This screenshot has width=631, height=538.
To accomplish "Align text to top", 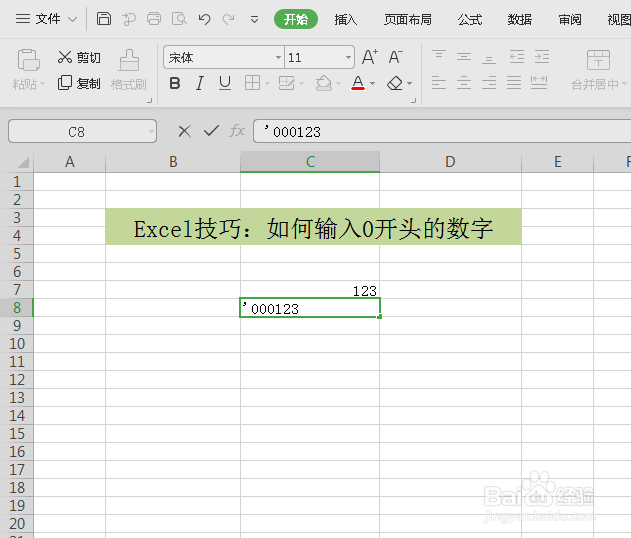I will (439, 57).
